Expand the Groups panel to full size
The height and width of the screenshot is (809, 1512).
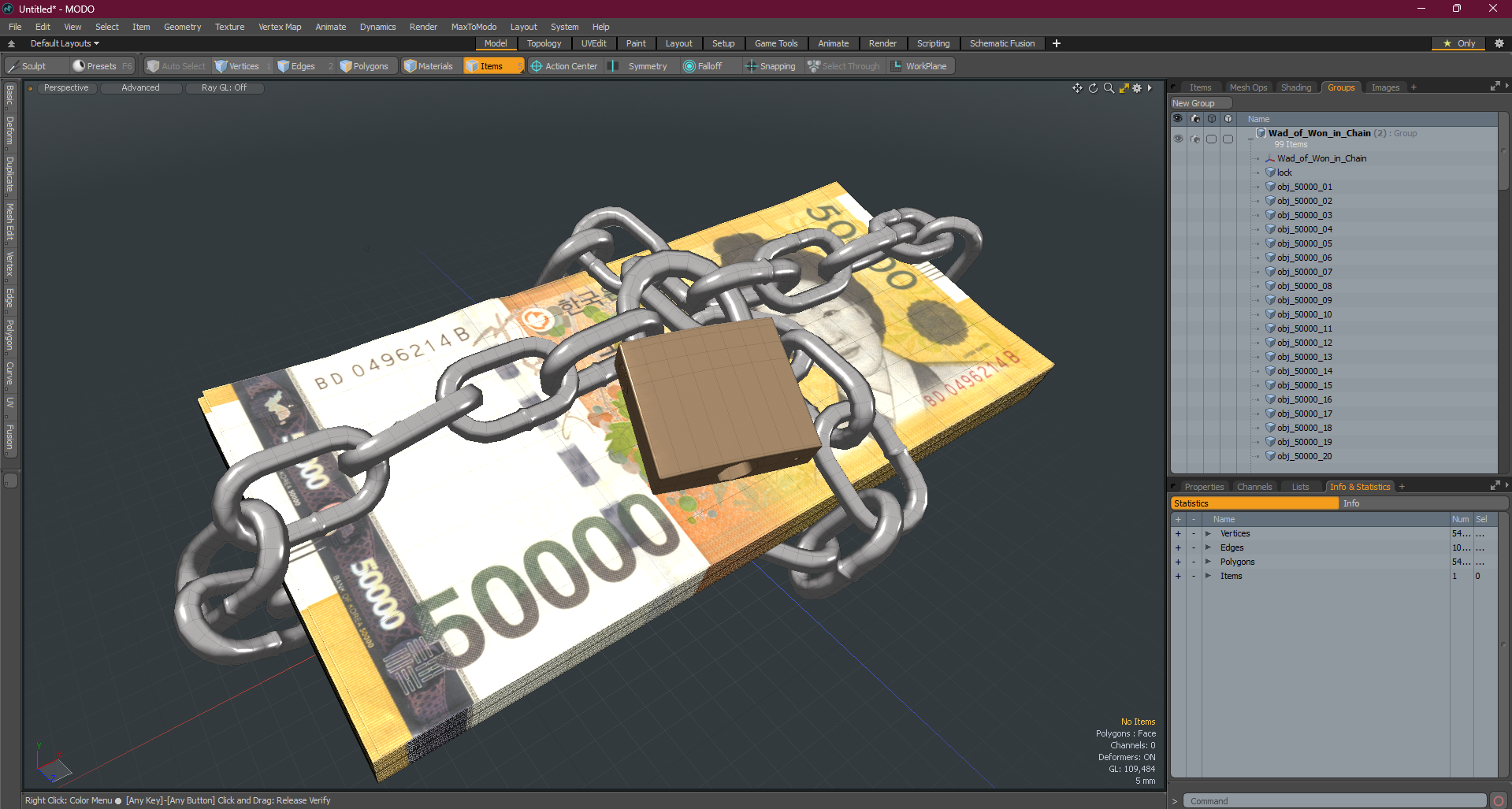point(1495,87)
